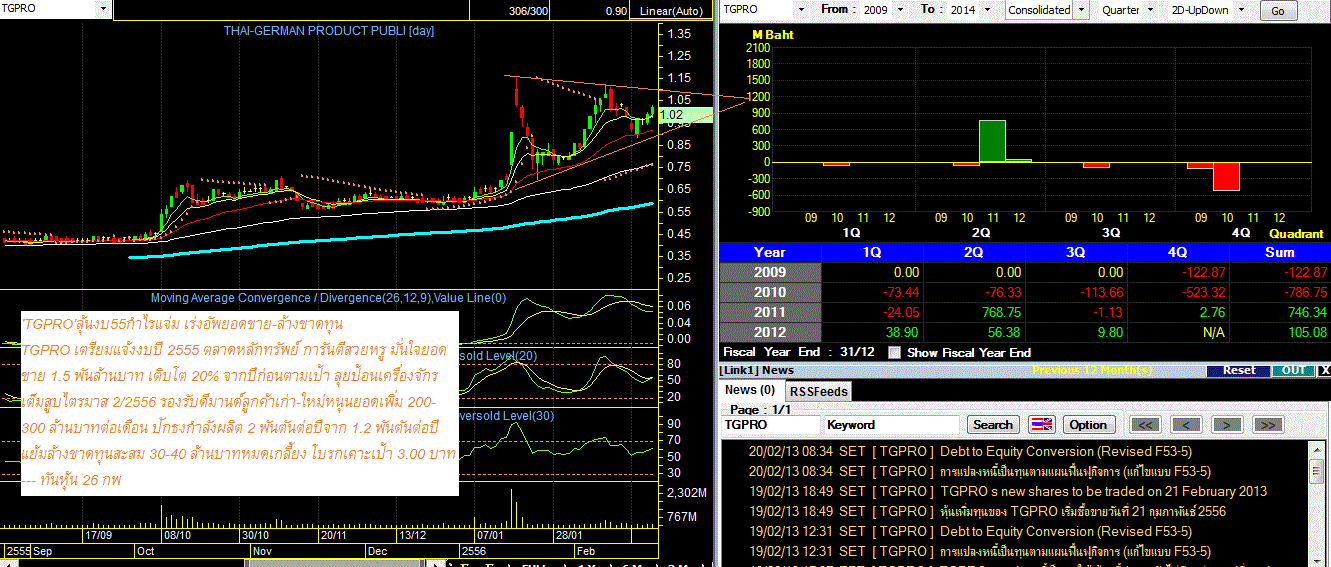Click the large red 4Q 2010 bar
This screenshot has width=1331, height=567.
[1226, 176]
